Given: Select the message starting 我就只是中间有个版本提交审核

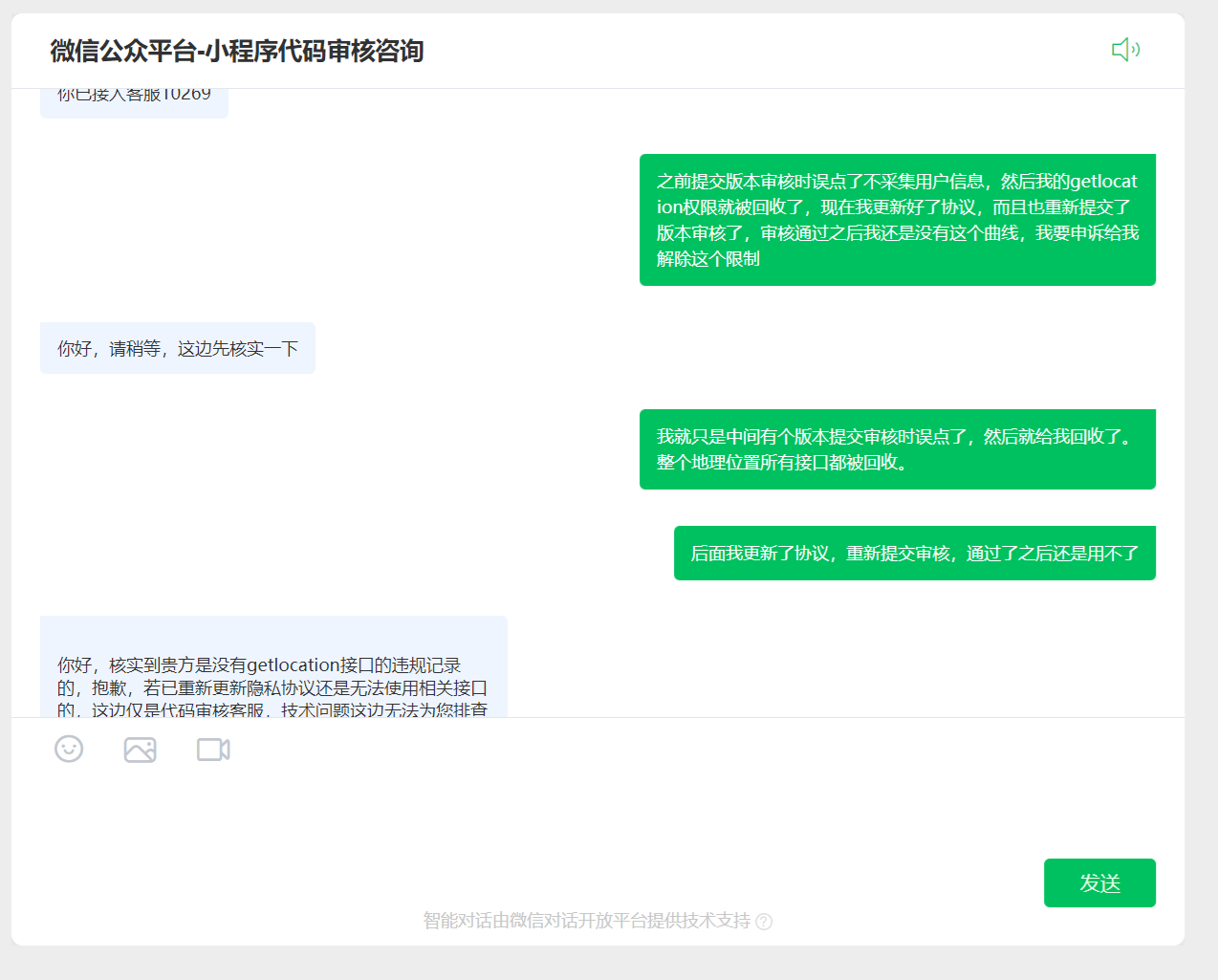Looking at the screenshot, I should pyautogui.click(x=898, y=449).
